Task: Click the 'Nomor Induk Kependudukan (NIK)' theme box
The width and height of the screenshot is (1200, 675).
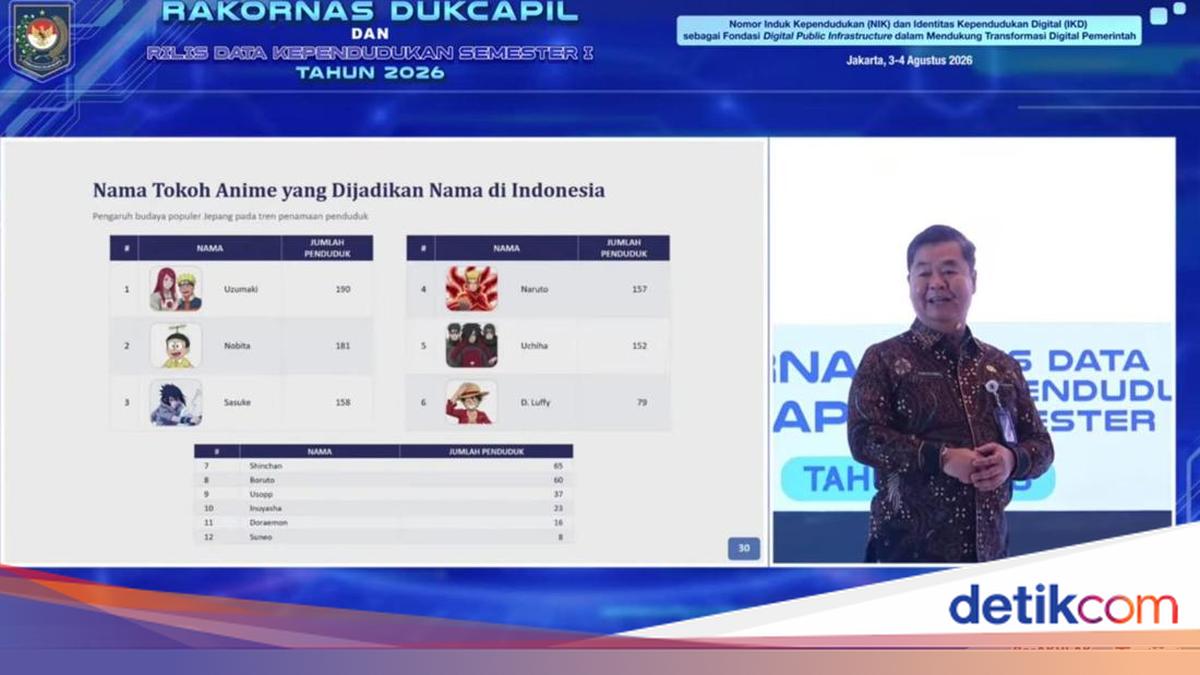Action: [908, 30]
